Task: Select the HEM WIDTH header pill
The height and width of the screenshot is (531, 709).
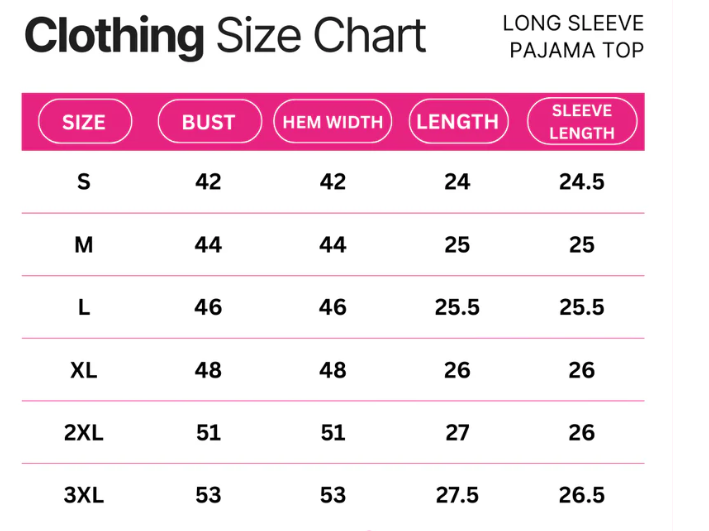Action: pos(332,122)
